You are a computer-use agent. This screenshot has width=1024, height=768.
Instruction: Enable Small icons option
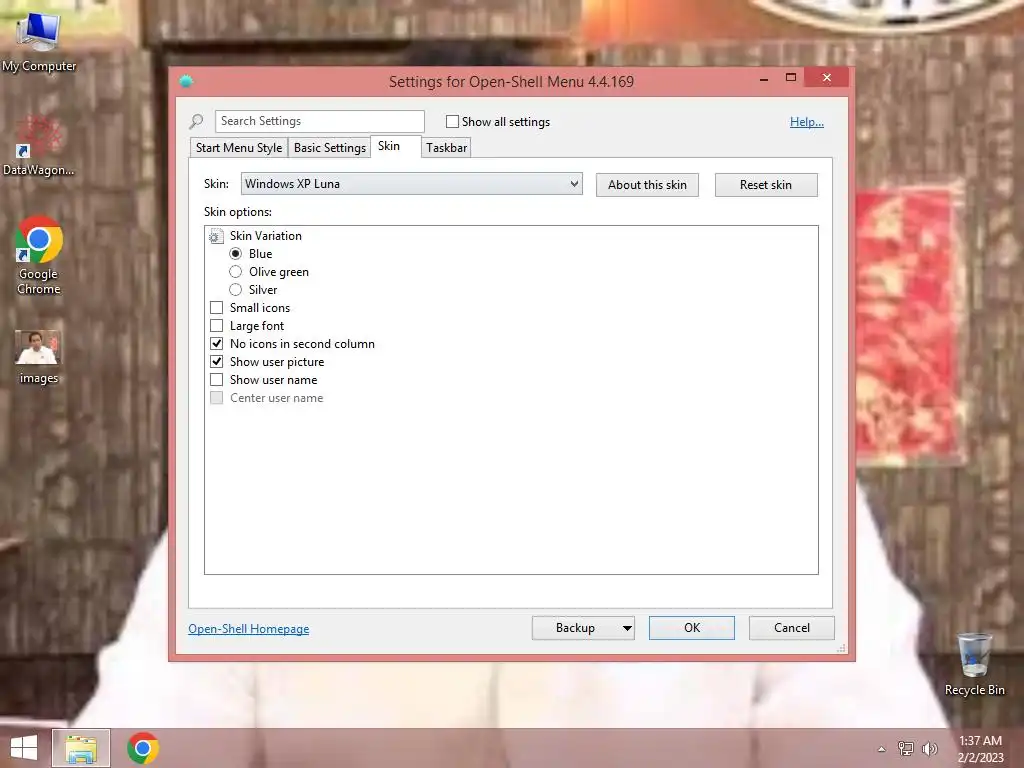(217, 308)
